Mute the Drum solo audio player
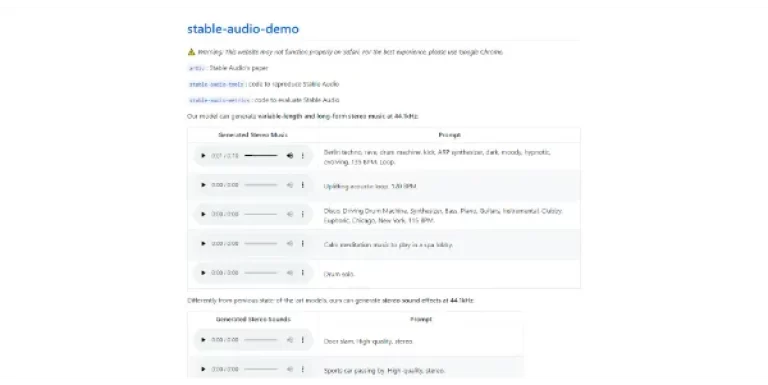This screenshot has height=385, width=768. click(x=290, y=273)
